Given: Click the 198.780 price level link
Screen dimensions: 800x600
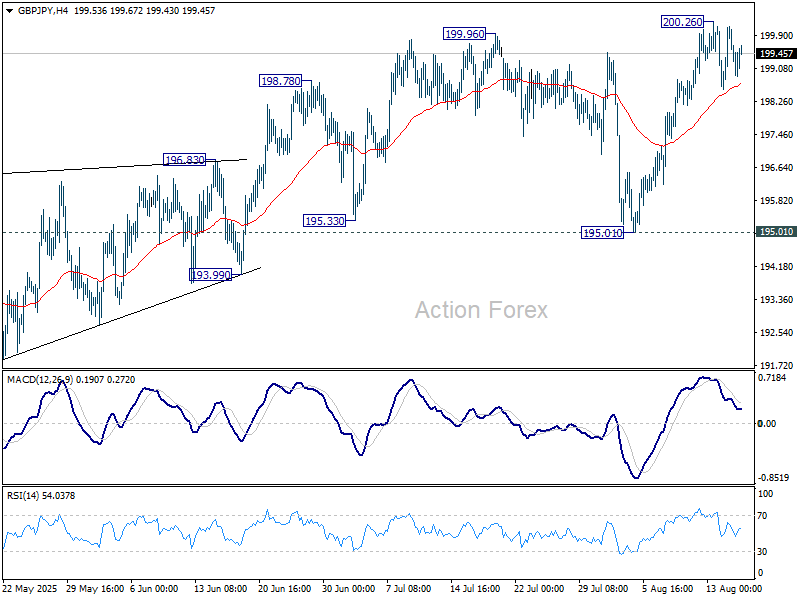Looking at the screenshot, I should coord(280,80).
